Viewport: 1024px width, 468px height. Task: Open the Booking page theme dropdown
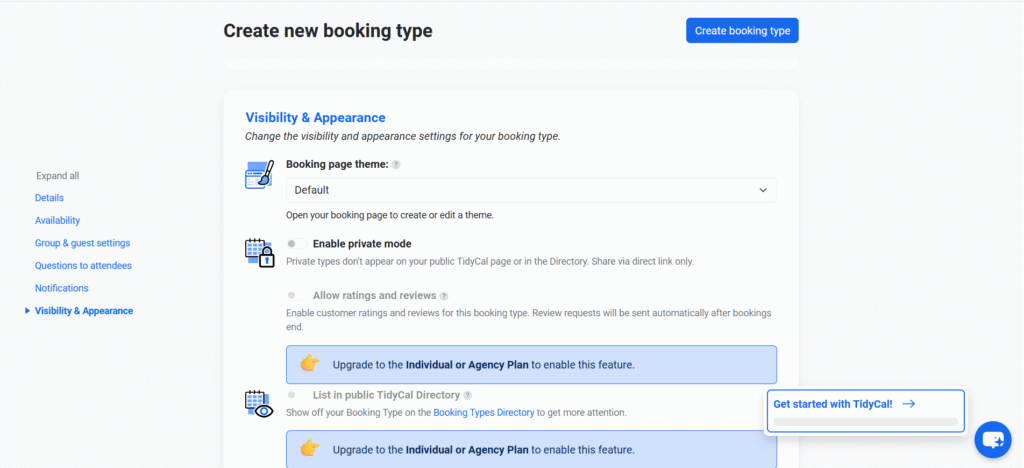[531, 190]
